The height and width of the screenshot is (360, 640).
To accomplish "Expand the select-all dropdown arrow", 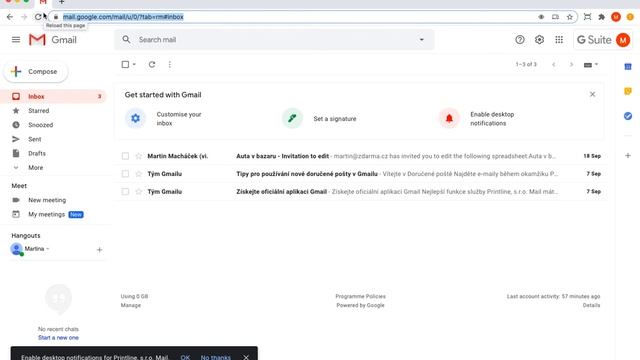I will (x=134, y=64).
